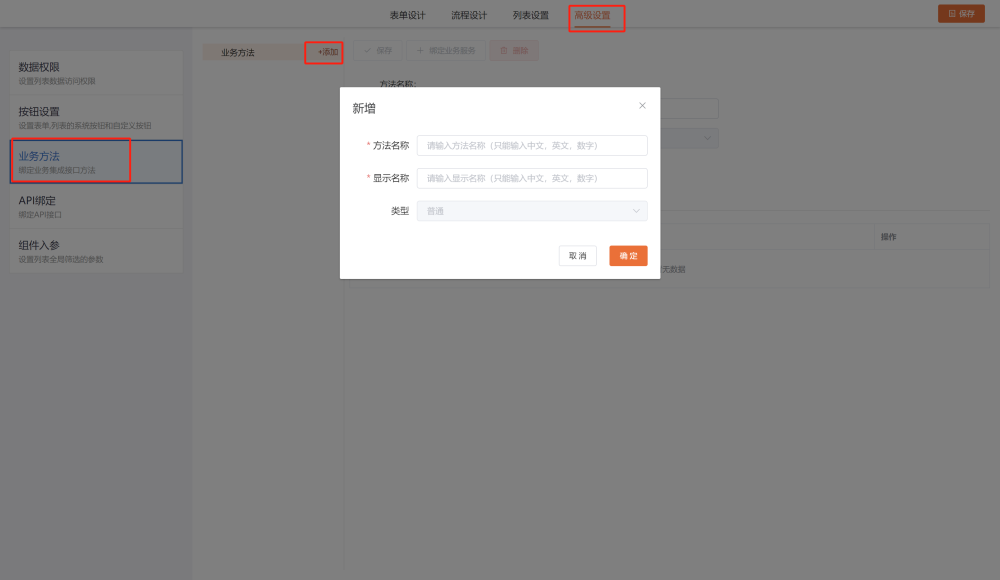Choose 业务方法 in the left menu

(96, 162)
